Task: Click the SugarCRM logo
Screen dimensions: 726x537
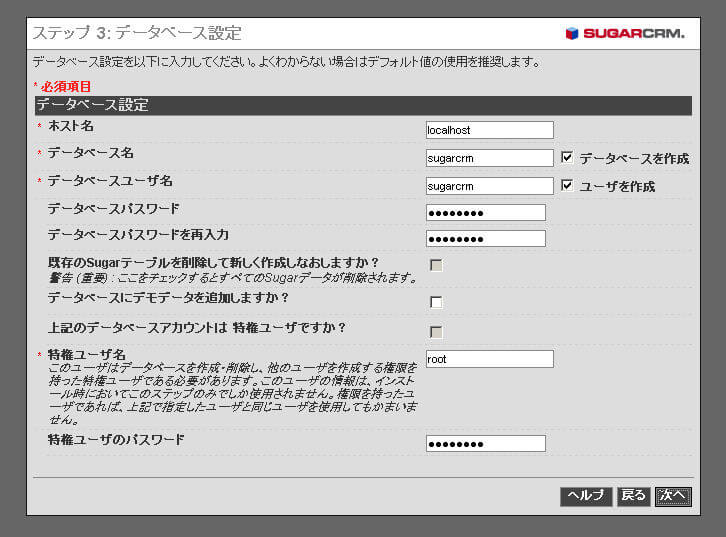Action: pos(624,33)
